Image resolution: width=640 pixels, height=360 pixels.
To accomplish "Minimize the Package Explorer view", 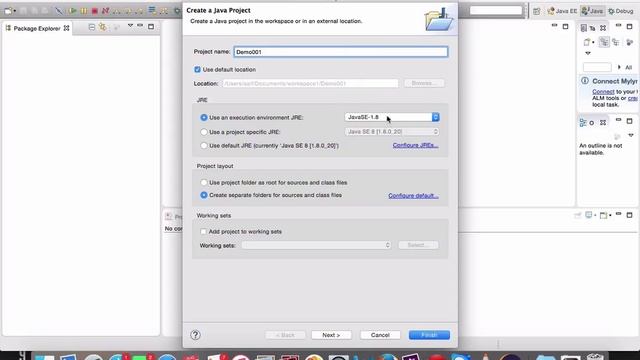I will click(140, 26).
